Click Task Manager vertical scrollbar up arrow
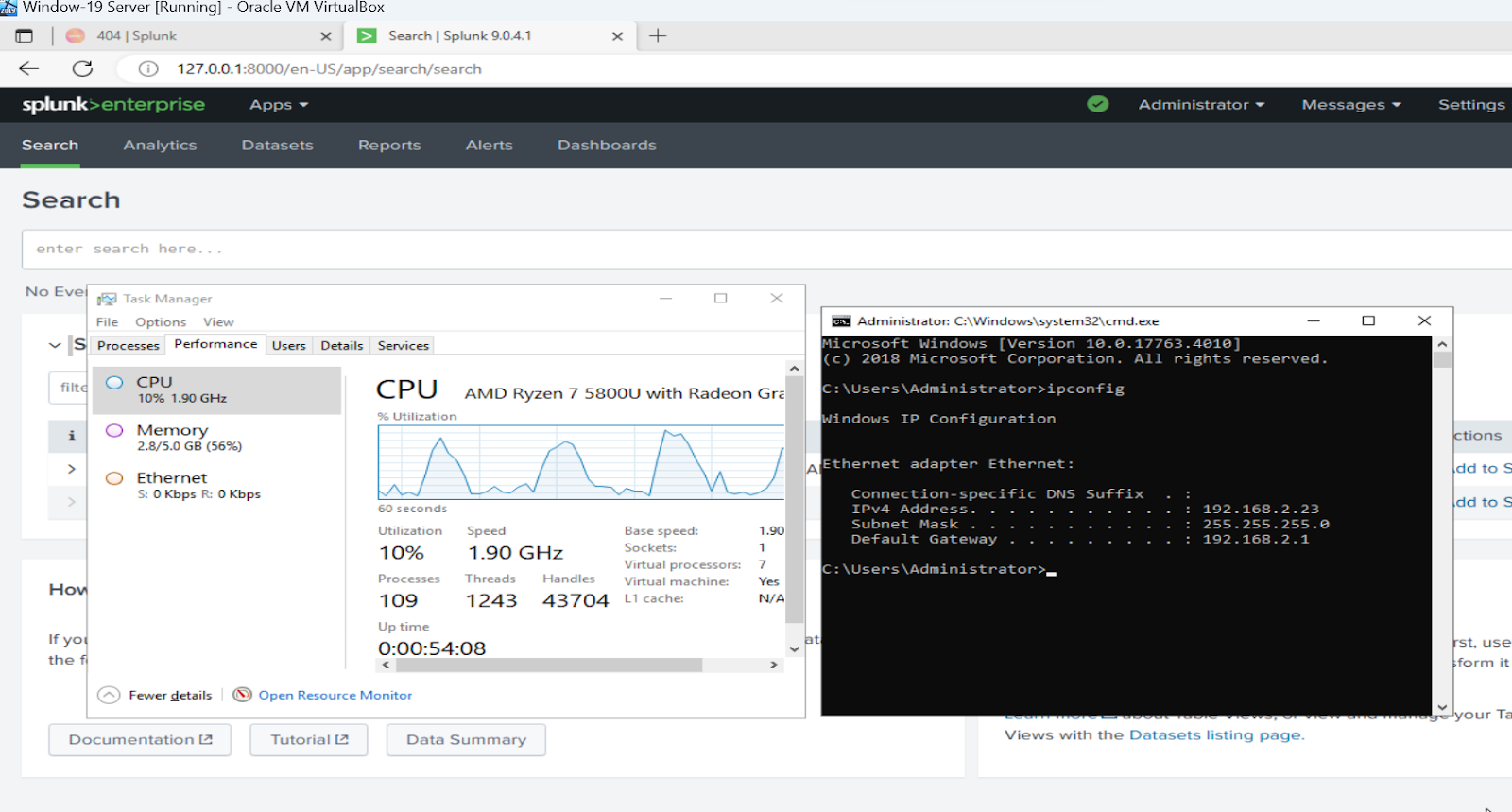Screen dimensions: 1512x812 click(x=794, y=369)
